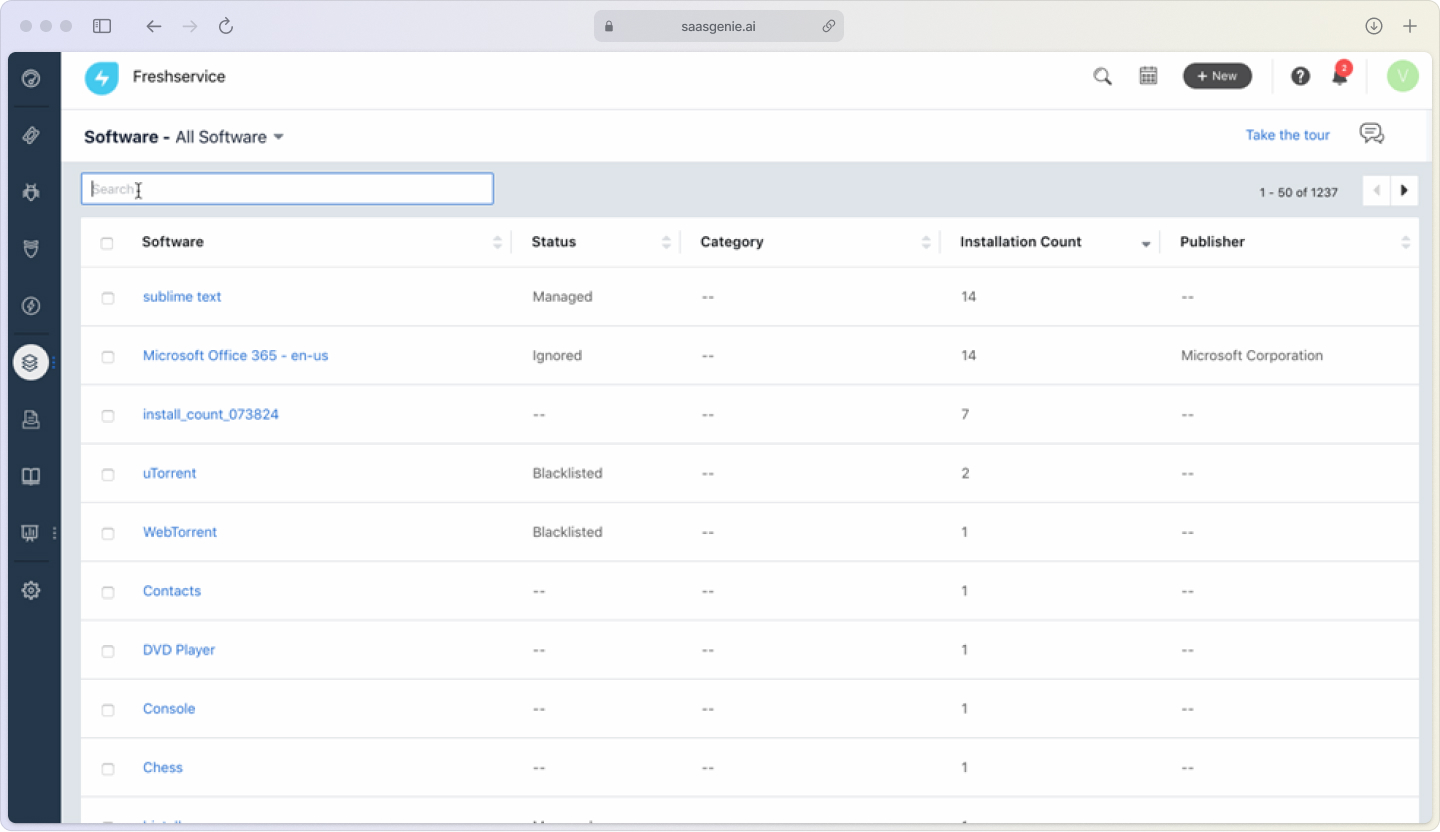The height and width of the screenshot is (832, 1440).
Task: Open the shield icon in sidebar
Action: point(31,249)
